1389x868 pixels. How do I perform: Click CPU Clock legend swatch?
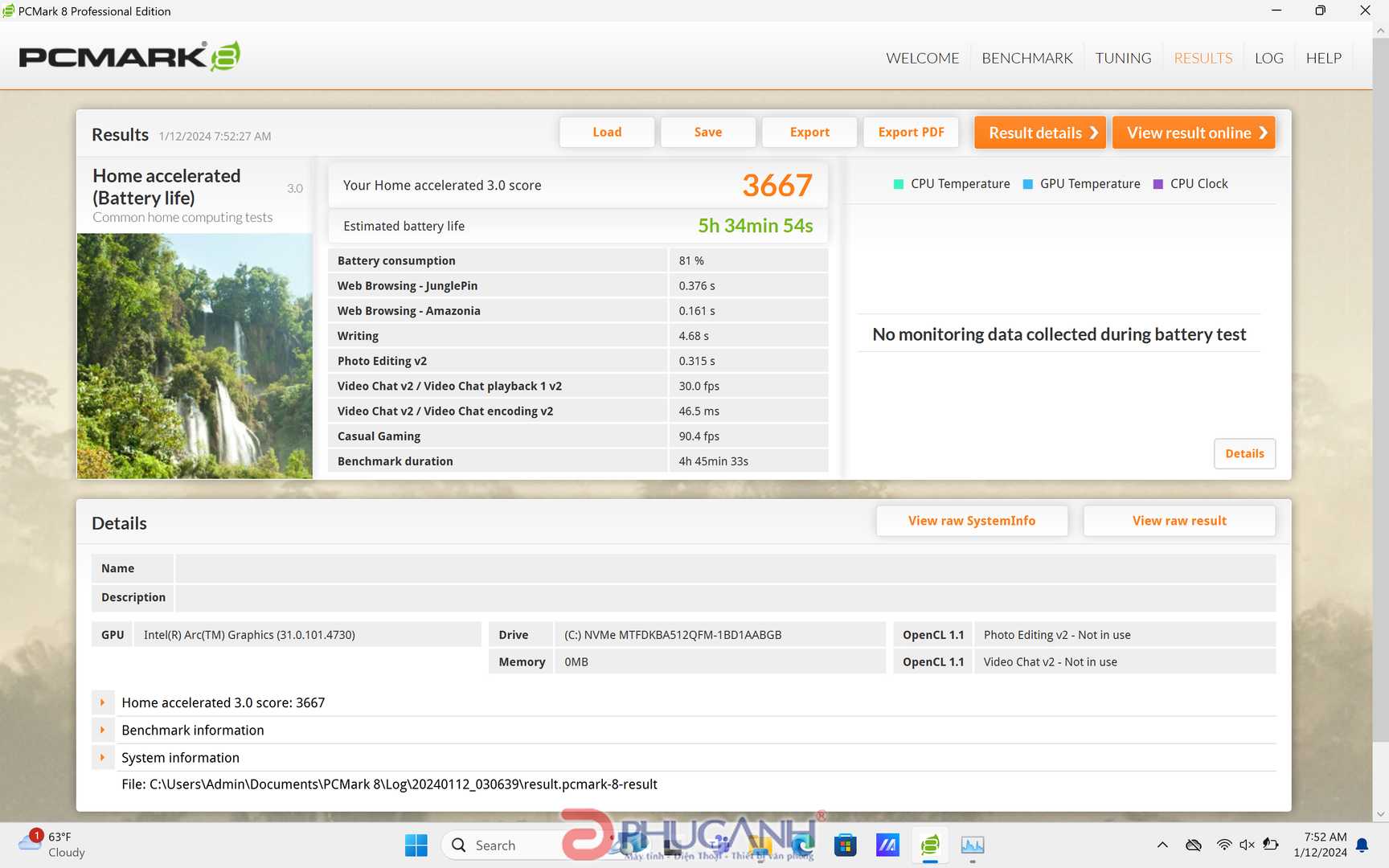(1158, 184)
